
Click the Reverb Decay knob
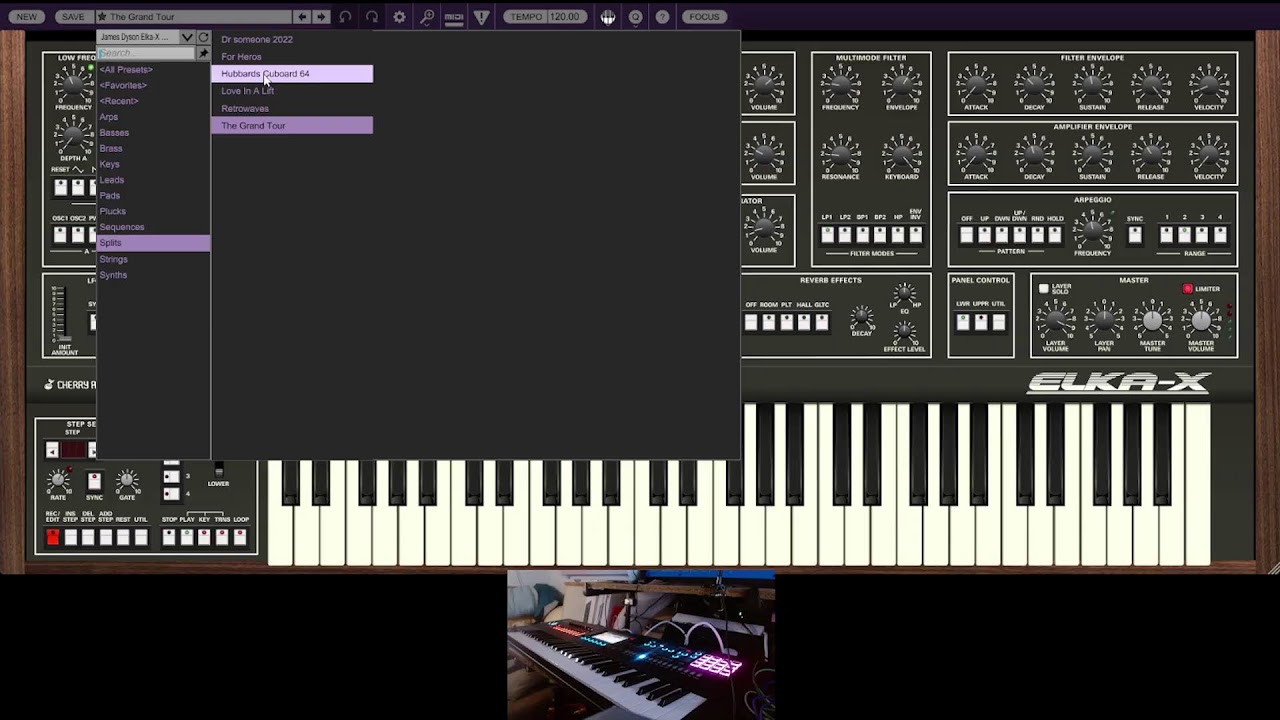click(861, 318)
